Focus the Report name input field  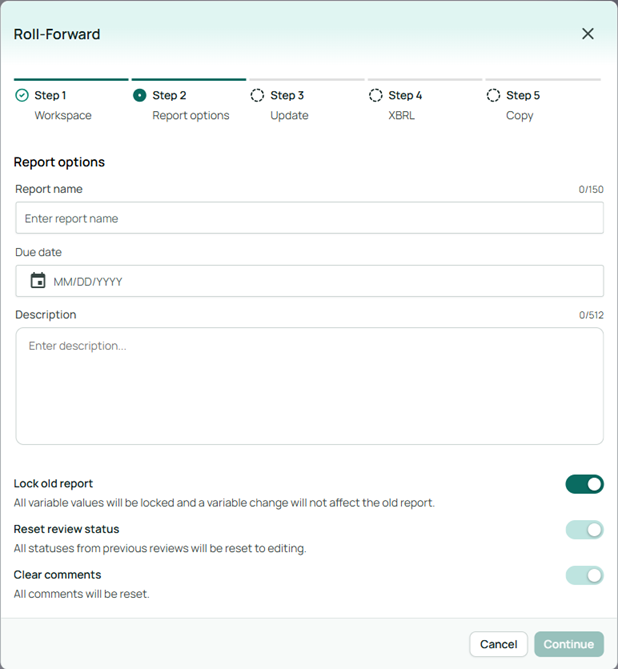[309, 218]
